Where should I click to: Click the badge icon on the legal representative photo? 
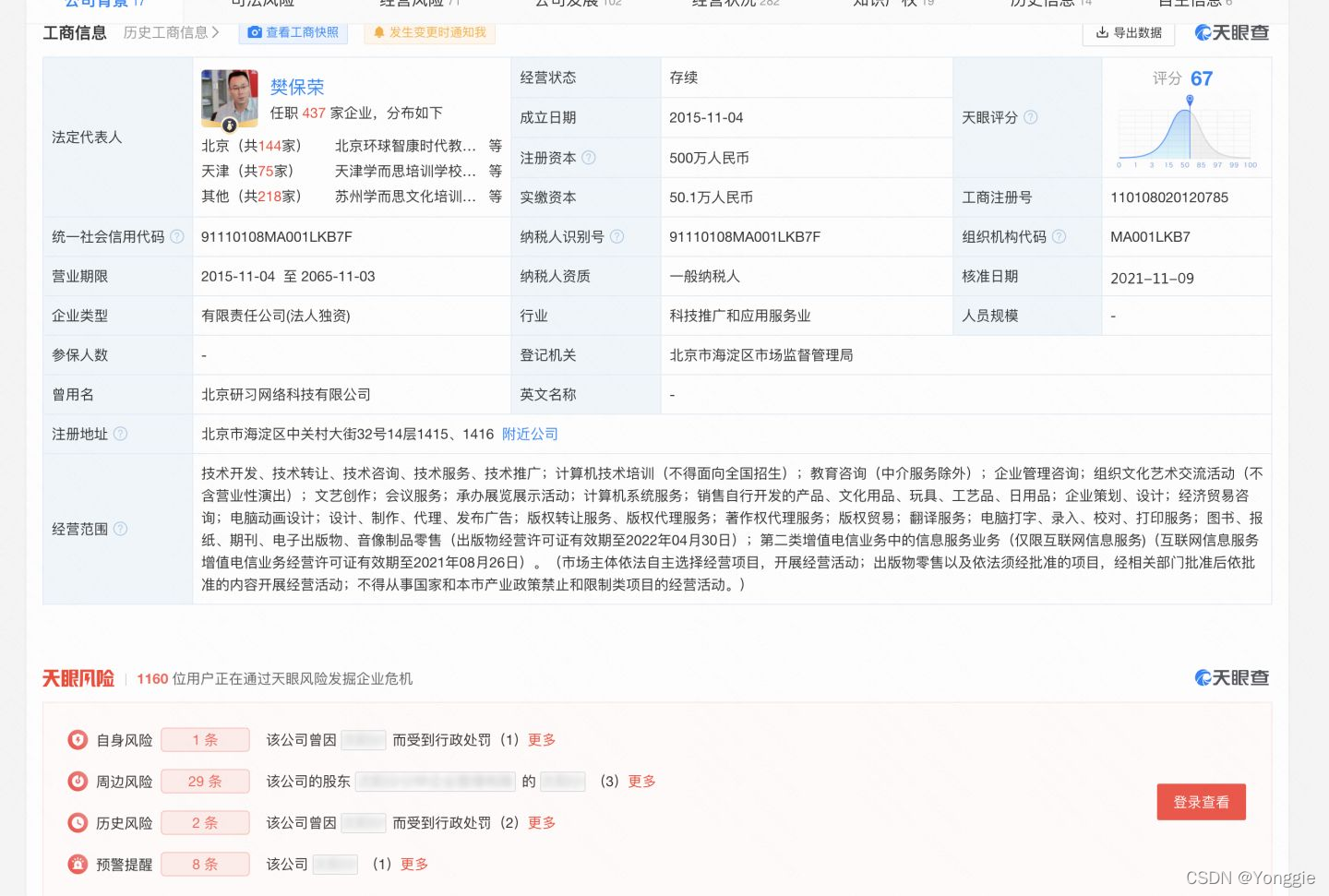[230, 125]
